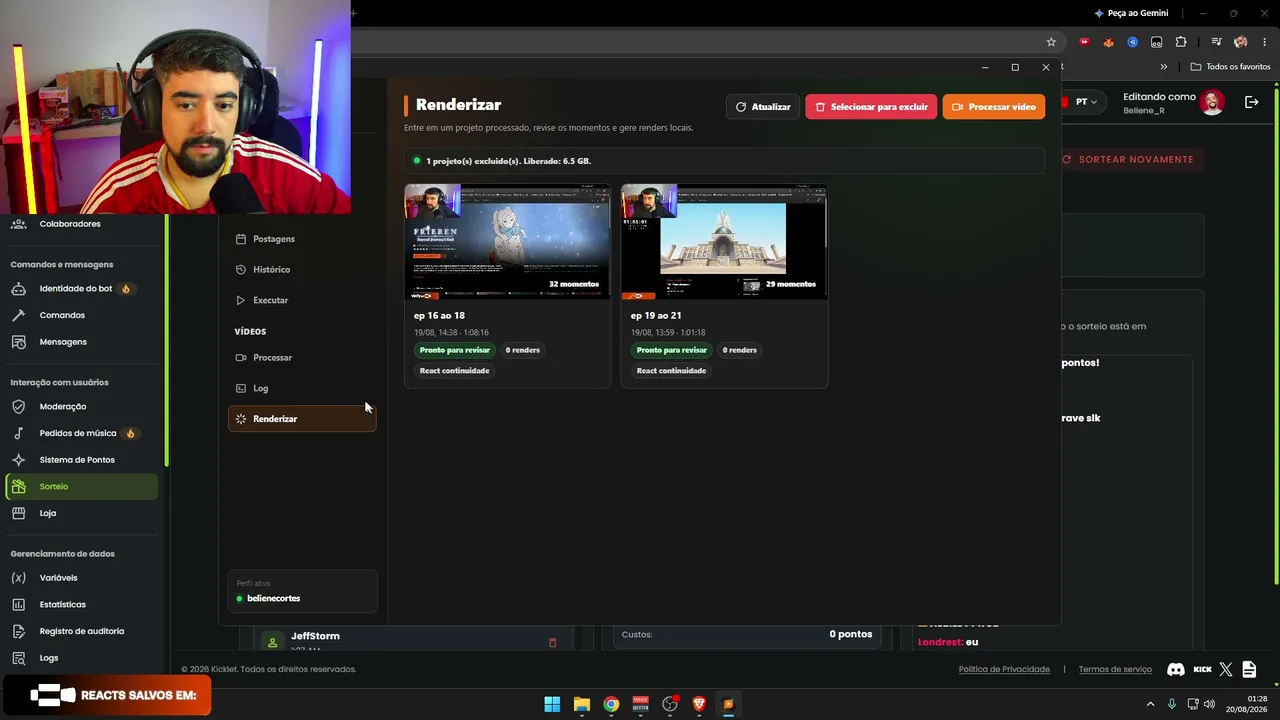
Task: Open the browser media controls icon
Action: click(1216, 42)
